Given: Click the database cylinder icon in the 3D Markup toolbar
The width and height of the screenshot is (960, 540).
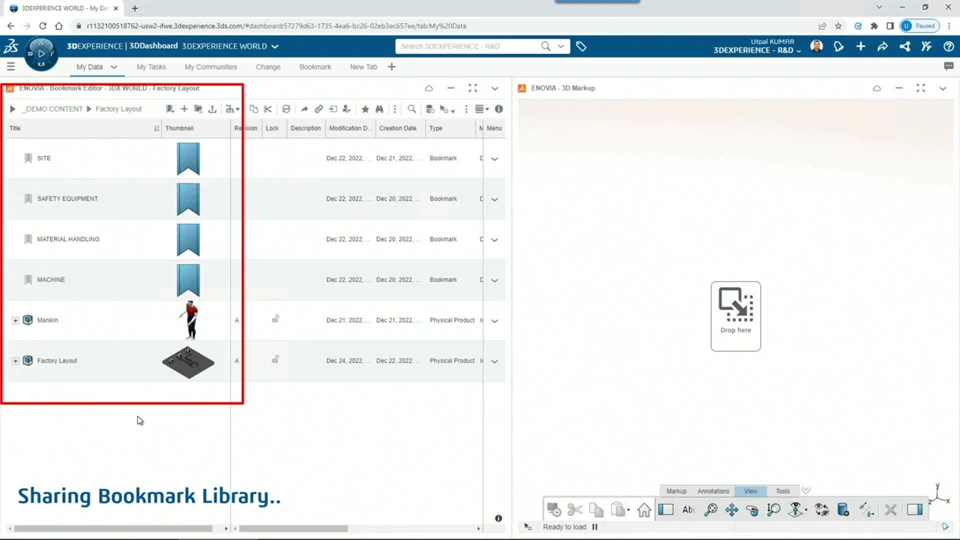Looking at the screenshot, I should (x=843, y=510).
